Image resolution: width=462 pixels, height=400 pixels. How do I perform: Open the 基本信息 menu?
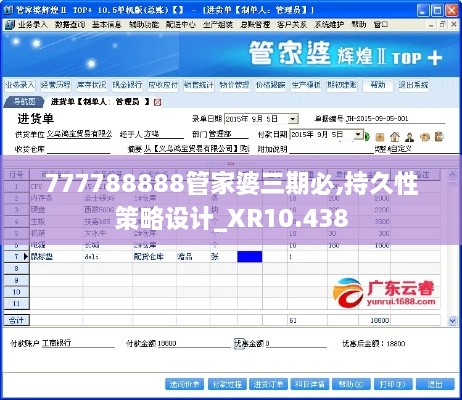coord(107,25)
